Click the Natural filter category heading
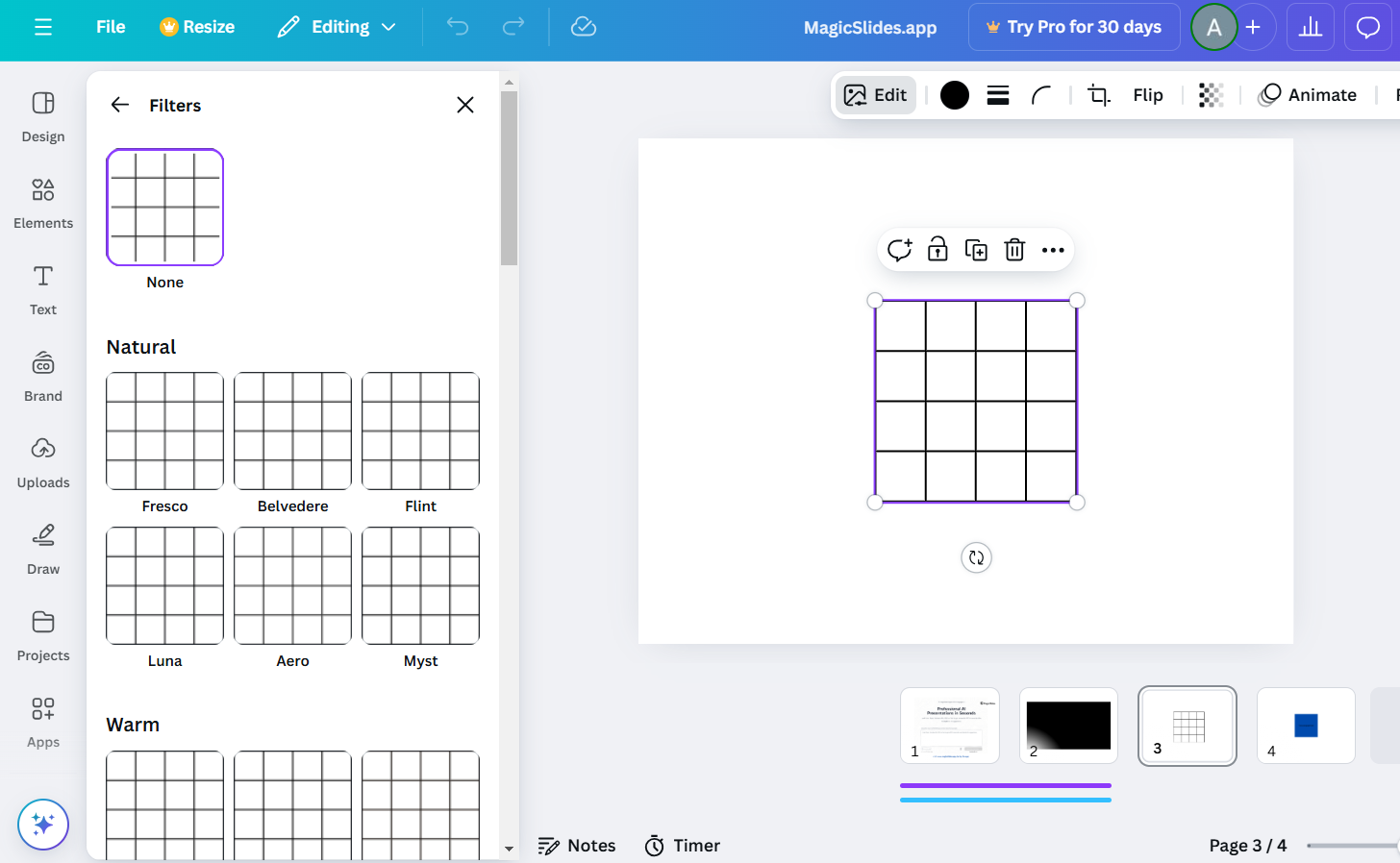The width and height of the screenshot is (1400, 863). pyautogui.click(x=141, y=347)
